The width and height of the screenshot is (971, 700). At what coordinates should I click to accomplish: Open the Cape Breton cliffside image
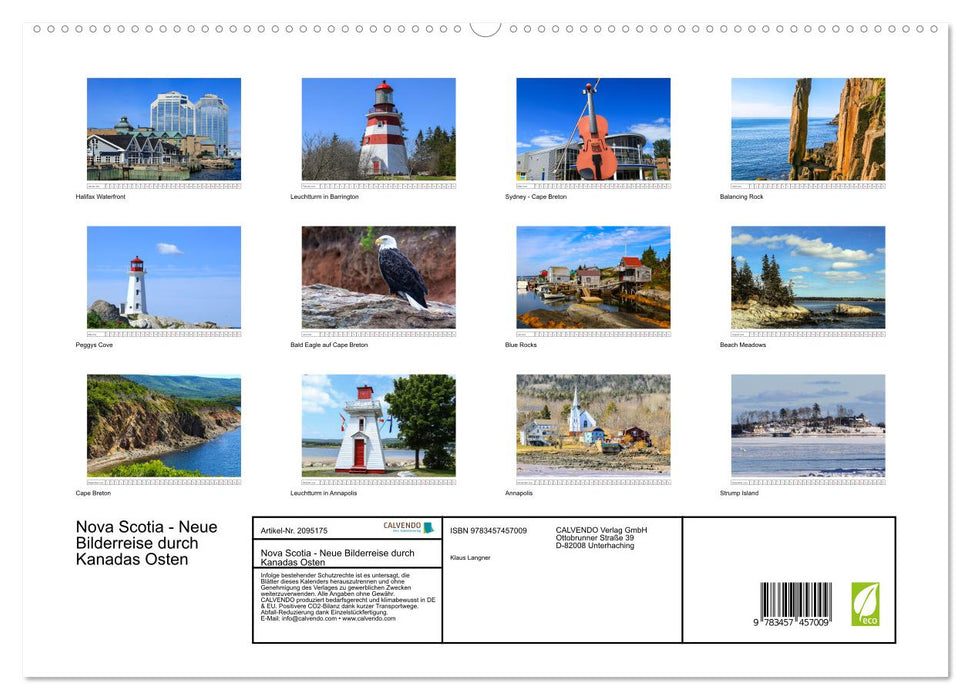pyautogui.click(x=163, y=425)
